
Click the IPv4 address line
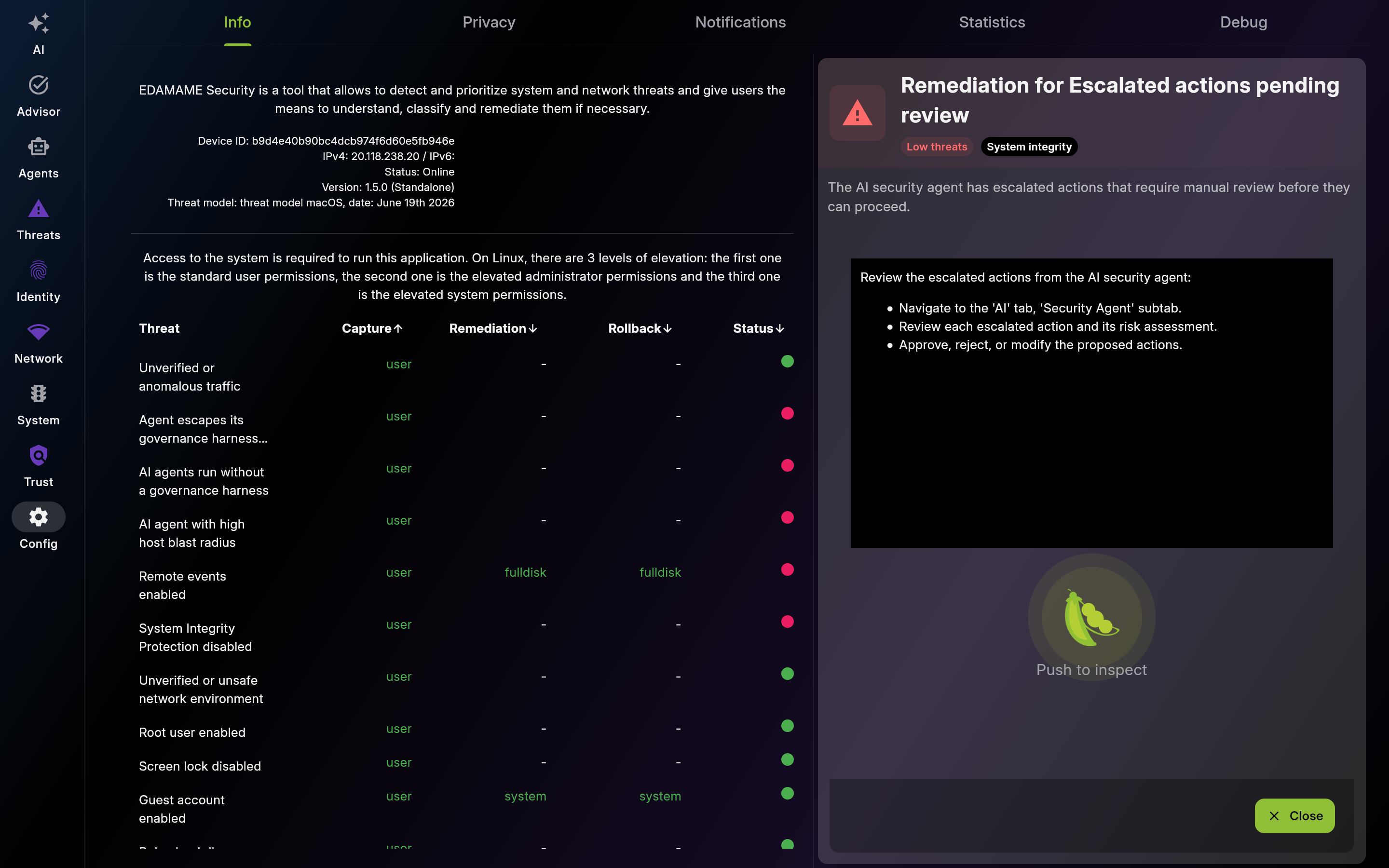[389, 156]
